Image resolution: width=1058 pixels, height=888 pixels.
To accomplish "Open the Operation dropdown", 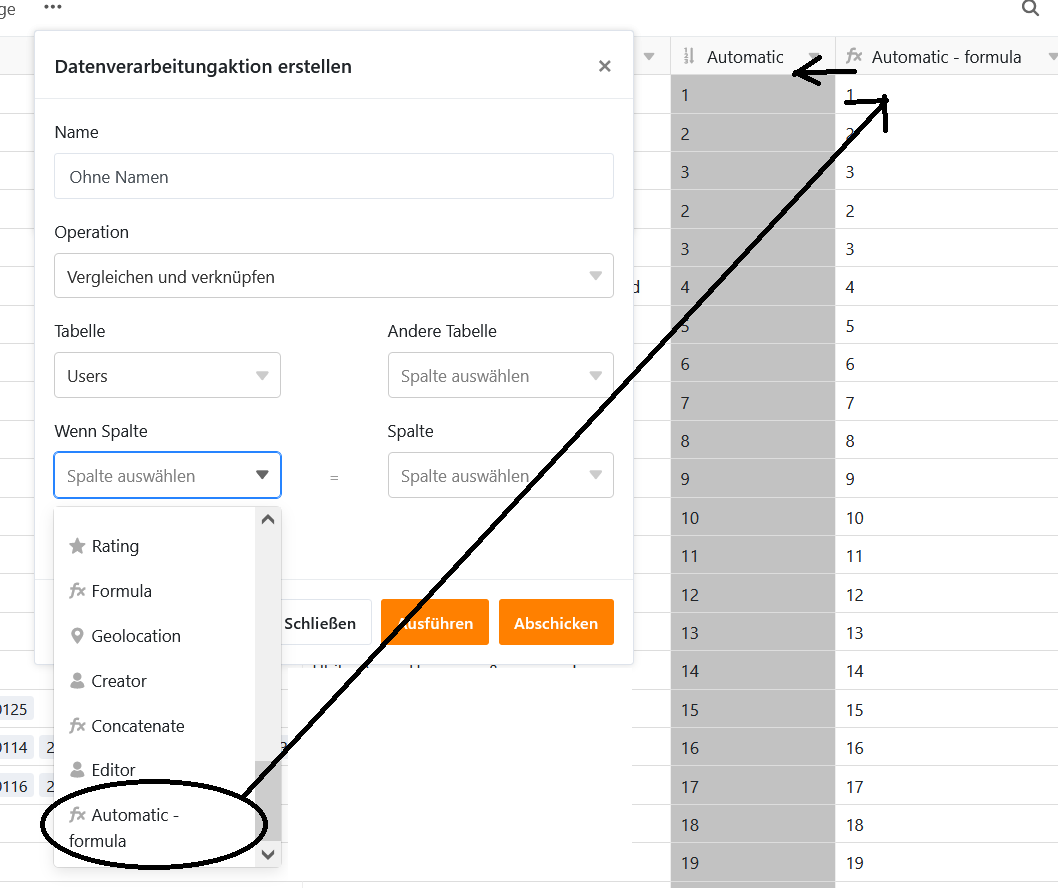I will click(334, 276).
